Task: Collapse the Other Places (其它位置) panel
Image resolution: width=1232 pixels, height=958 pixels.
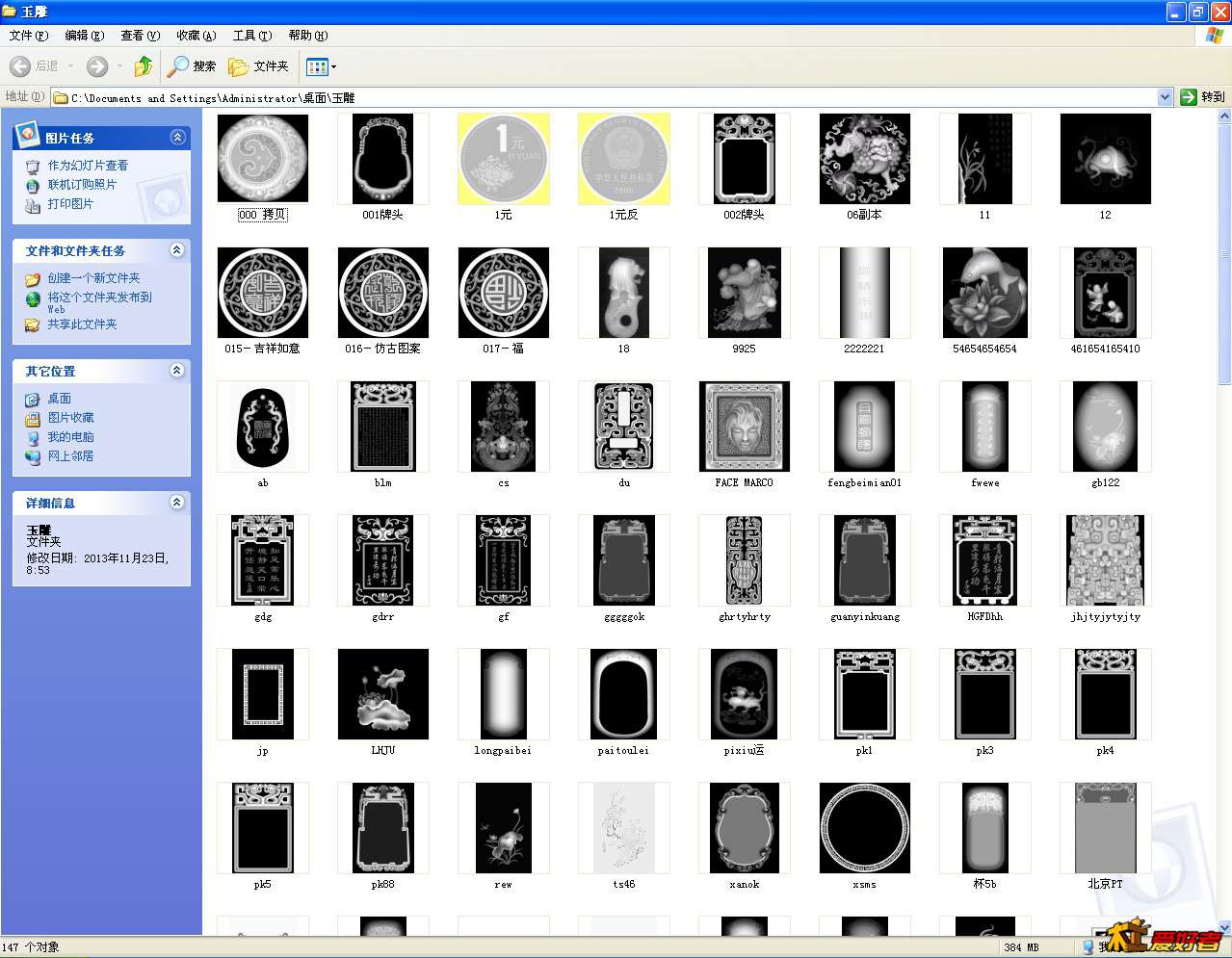Action: coord(177,371)
